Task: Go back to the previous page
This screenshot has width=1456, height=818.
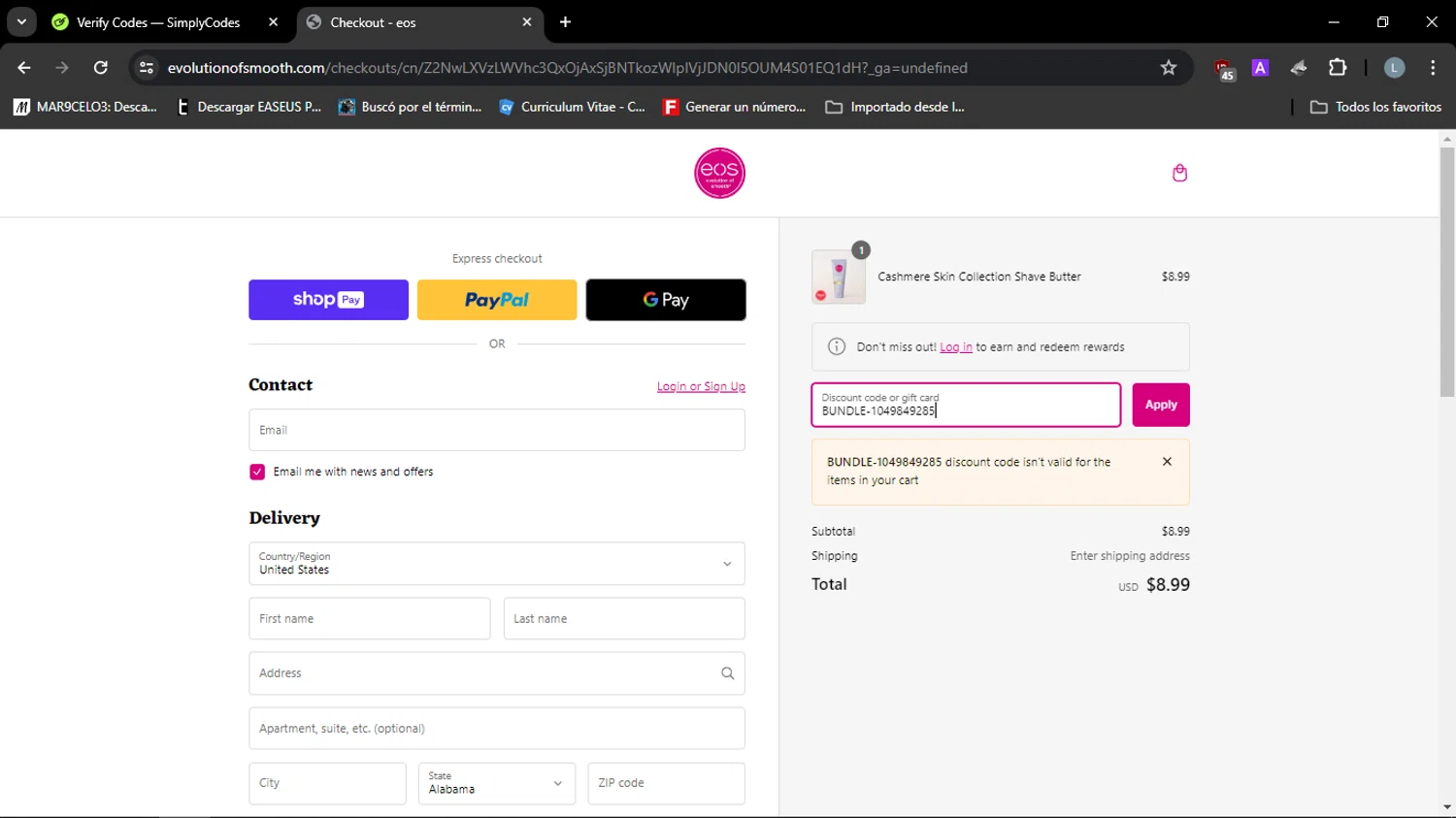Action: pos(24,68)
